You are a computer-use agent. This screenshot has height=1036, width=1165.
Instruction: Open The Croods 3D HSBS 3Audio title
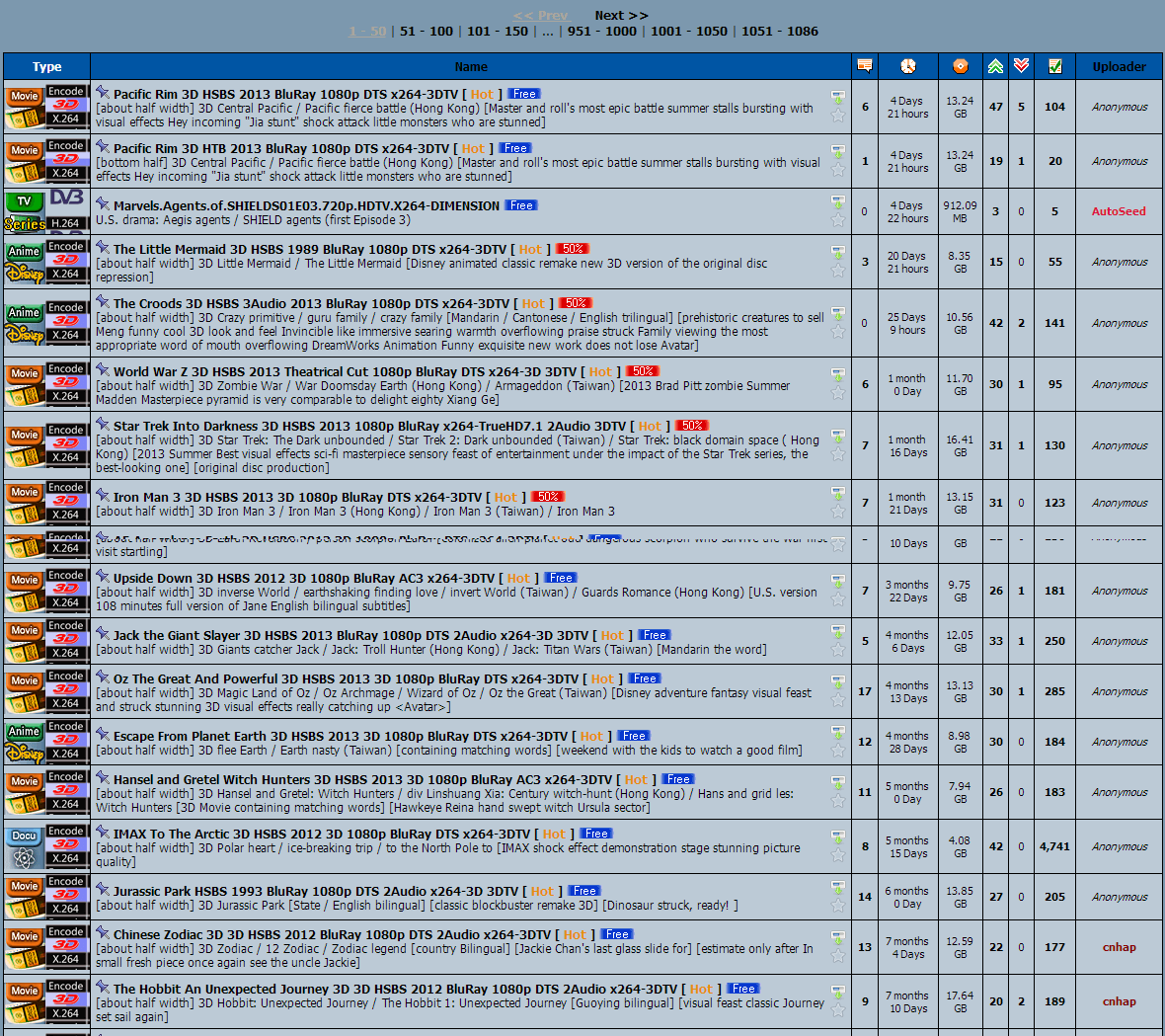311,304
